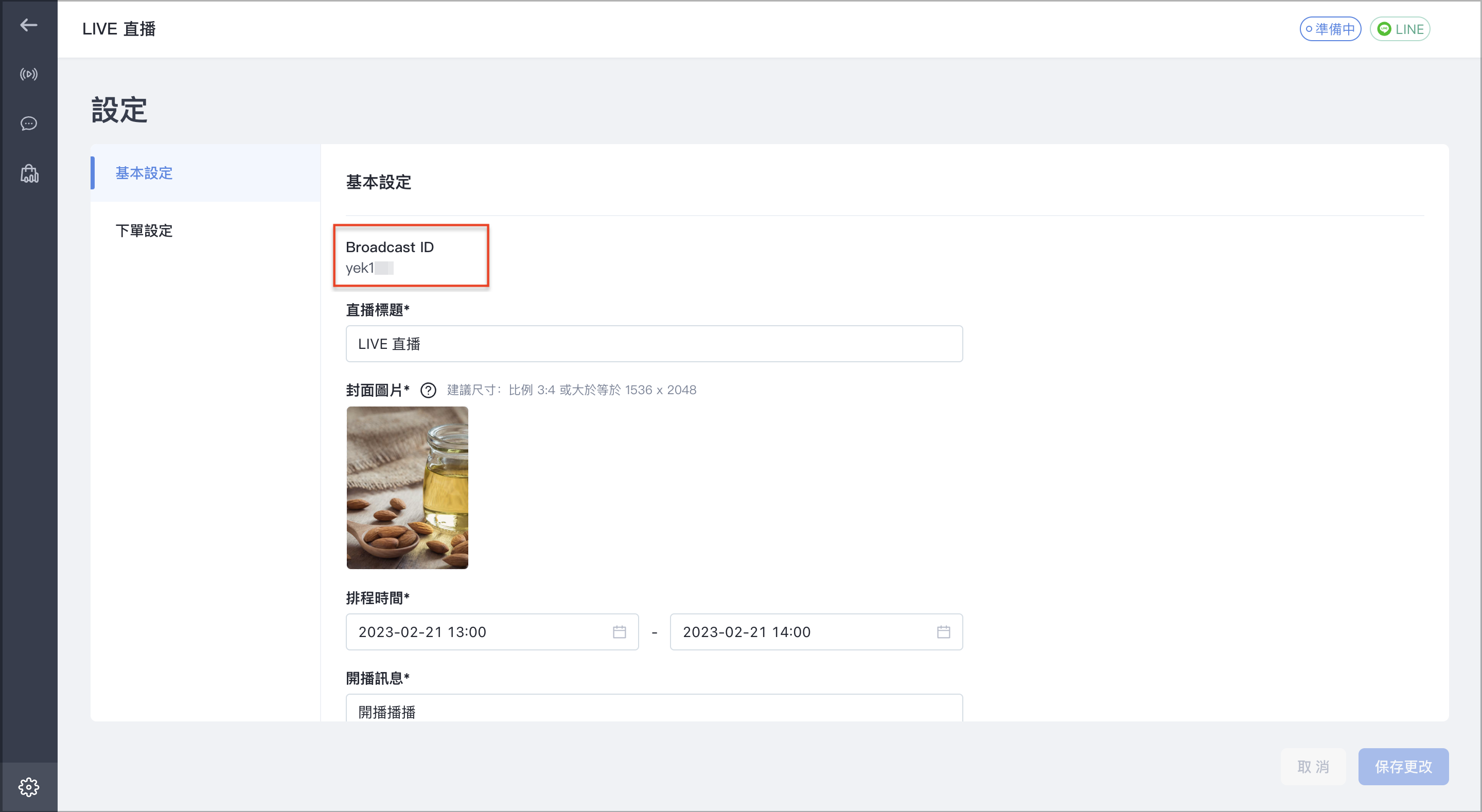Click the LINE logo badge
Viewport: 1482px width, 812px height.
(x=1400, y=29)
